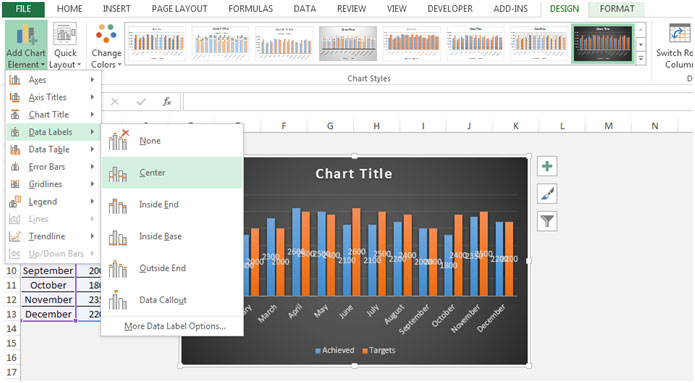Open the FILE tab
Screen dimensions: 695x383
point(23,8)
